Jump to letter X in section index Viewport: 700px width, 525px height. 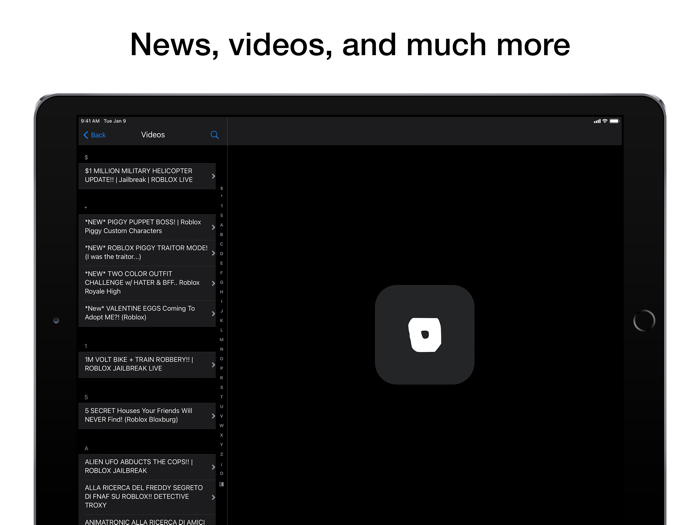(221, 435)
